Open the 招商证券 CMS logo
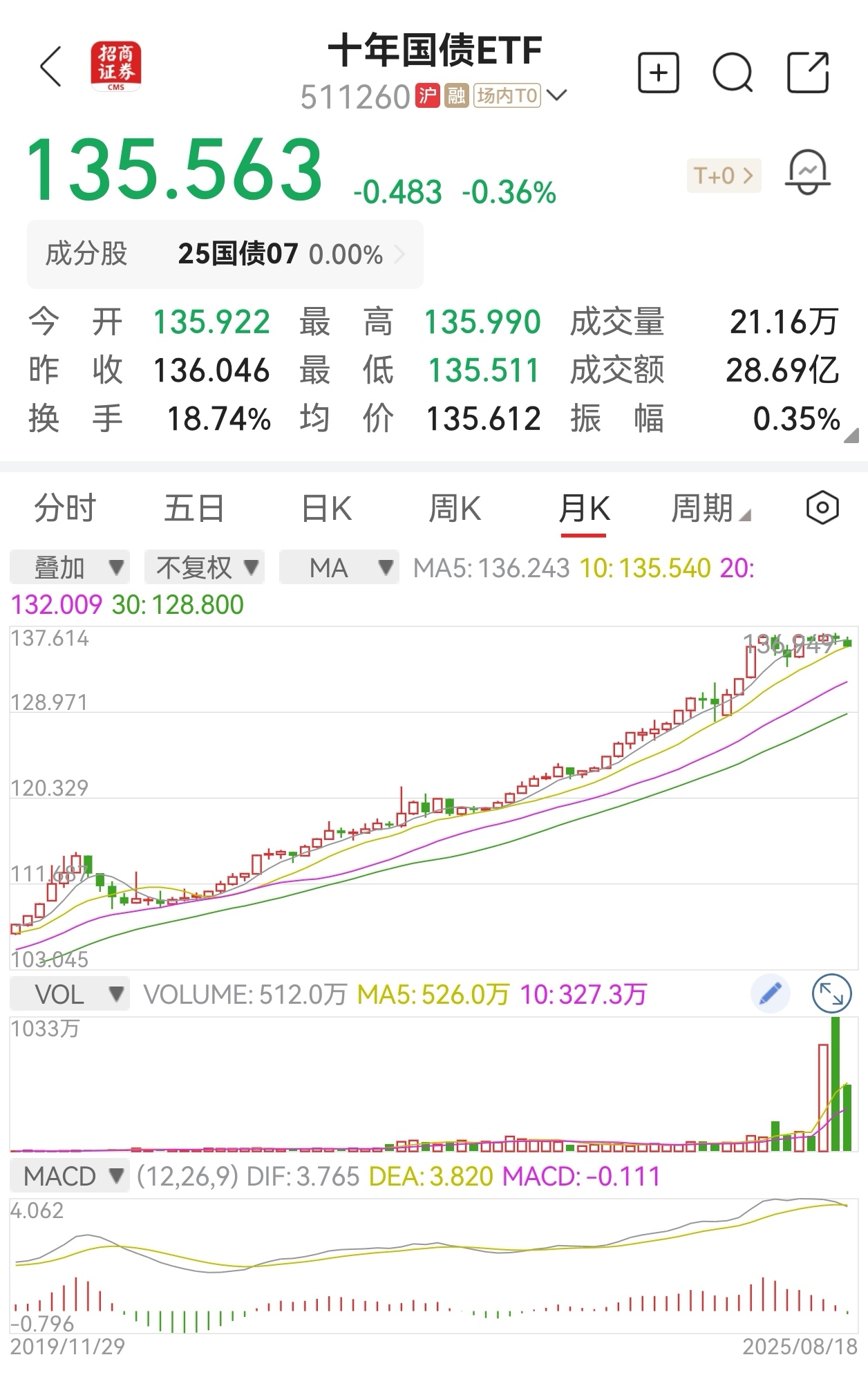 click(x=115, y=66)
